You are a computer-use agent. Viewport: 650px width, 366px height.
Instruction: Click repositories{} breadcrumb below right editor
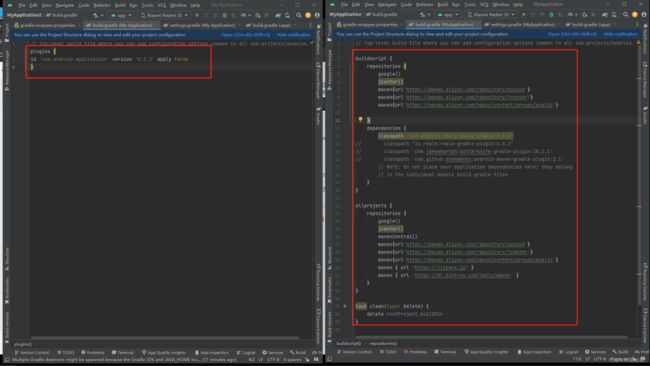[x=383, y=344]
